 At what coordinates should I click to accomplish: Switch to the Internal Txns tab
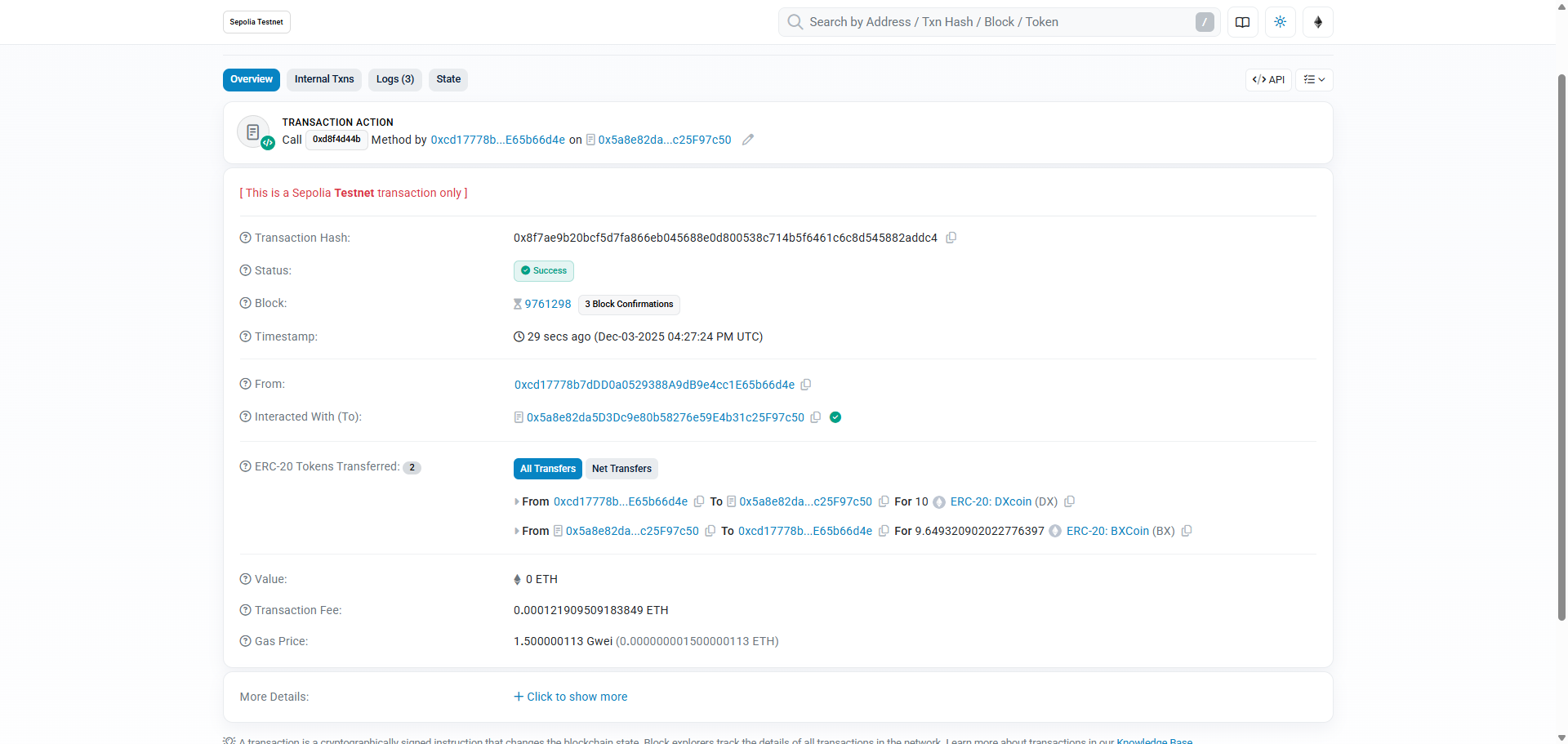pyautogui.click(x=323, y=79)
